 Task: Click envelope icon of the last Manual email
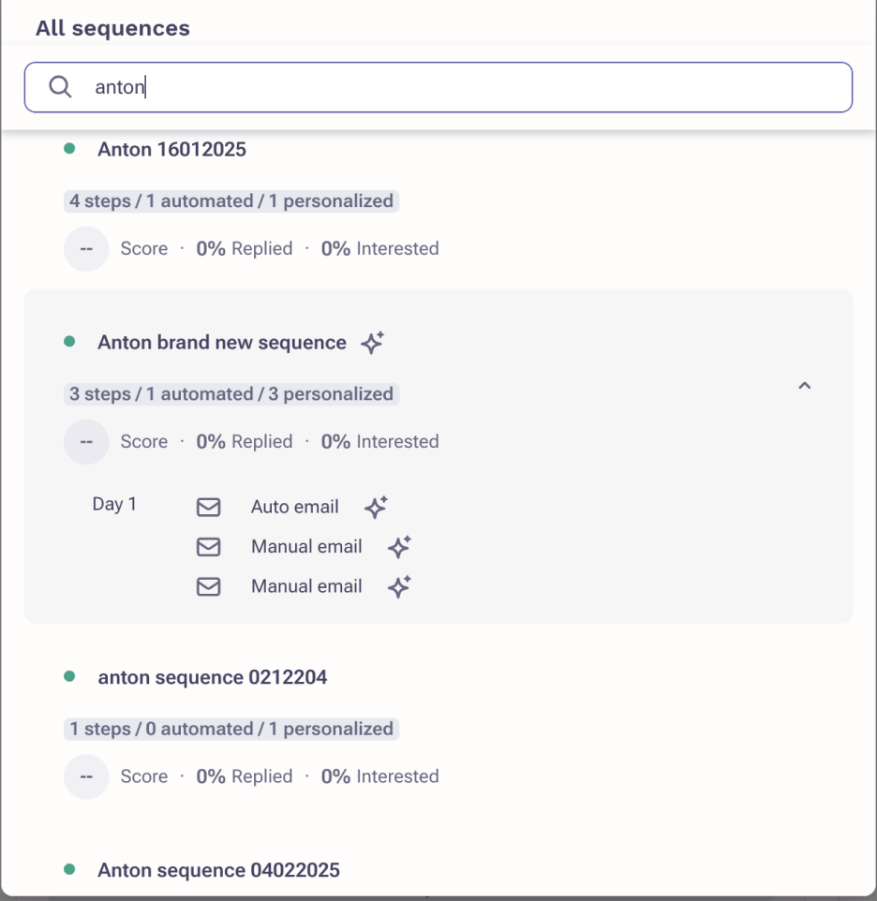[x=209, y=587]
